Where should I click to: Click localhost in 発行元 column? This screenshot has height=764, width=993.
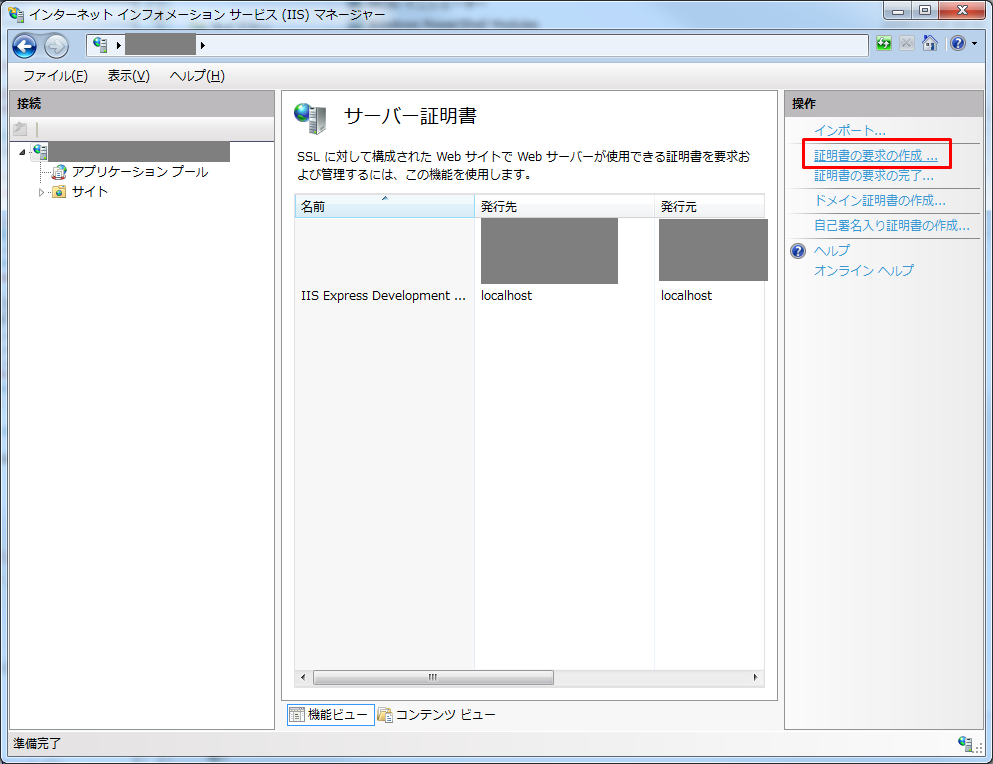click(x=686, y=296)
